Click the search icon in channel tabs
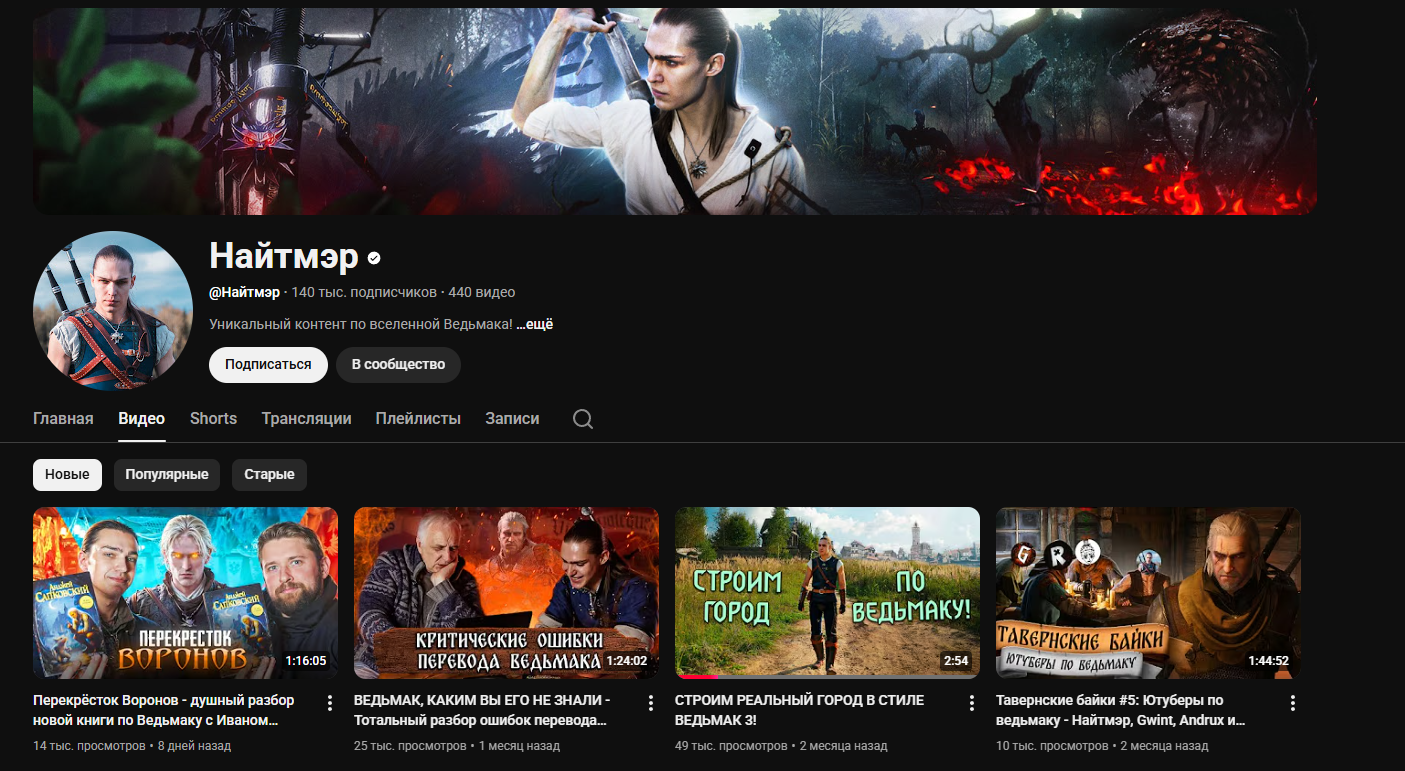1405x771 pixels. pos(583,419)
